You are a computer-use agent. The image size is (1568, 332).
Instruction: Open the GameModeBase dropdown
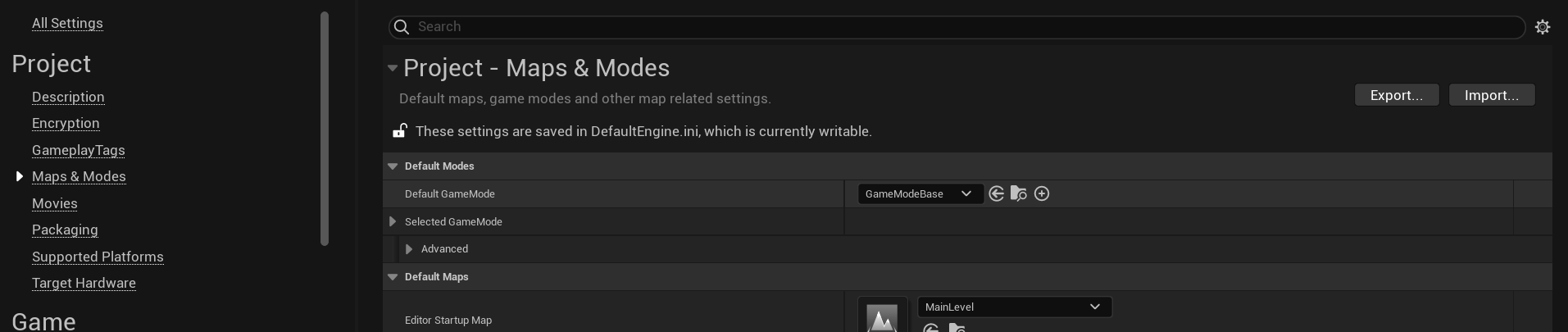pos(920,193)
